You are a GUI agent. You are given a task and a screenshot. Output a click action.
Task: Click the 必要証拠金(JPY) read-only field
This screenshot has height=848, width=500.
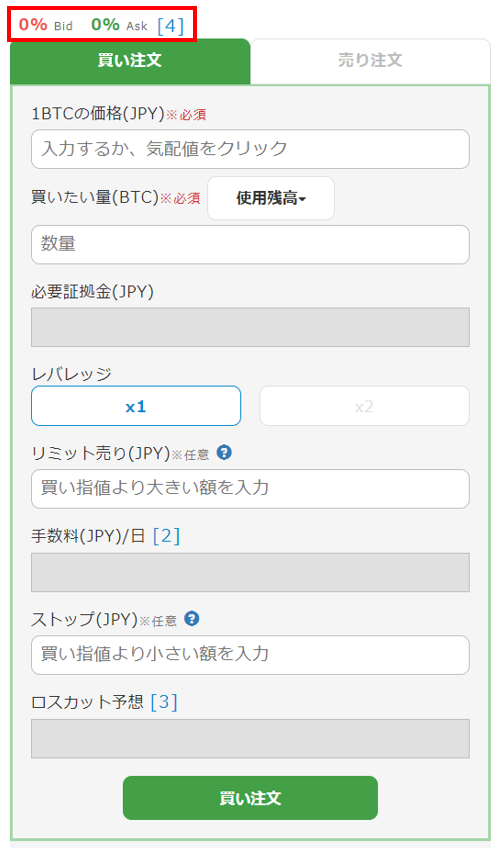tap(250, 327)
